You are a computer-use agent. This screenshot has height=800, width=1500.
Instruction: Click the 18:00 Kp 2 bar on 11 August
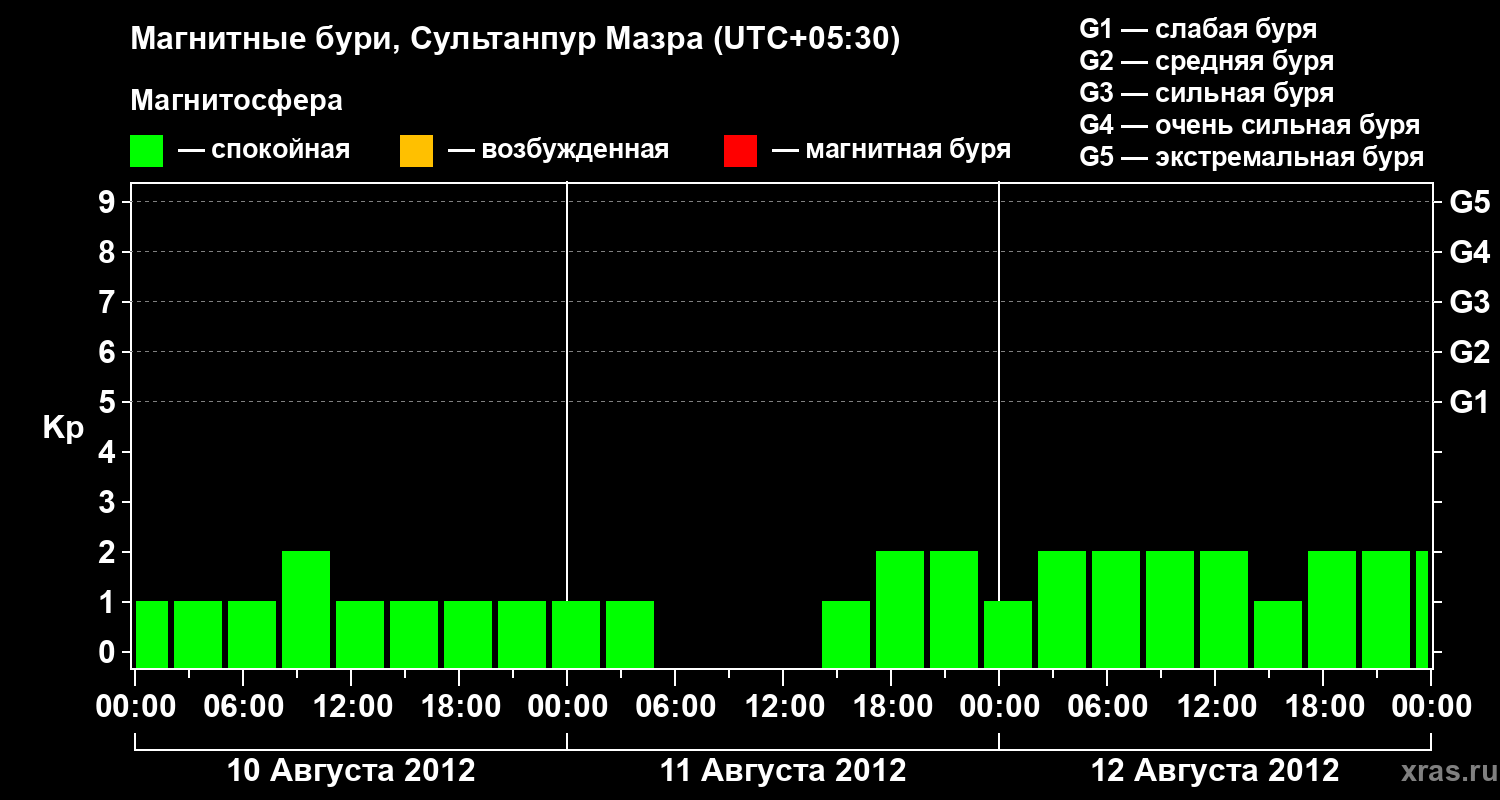[x=900, y=609]
